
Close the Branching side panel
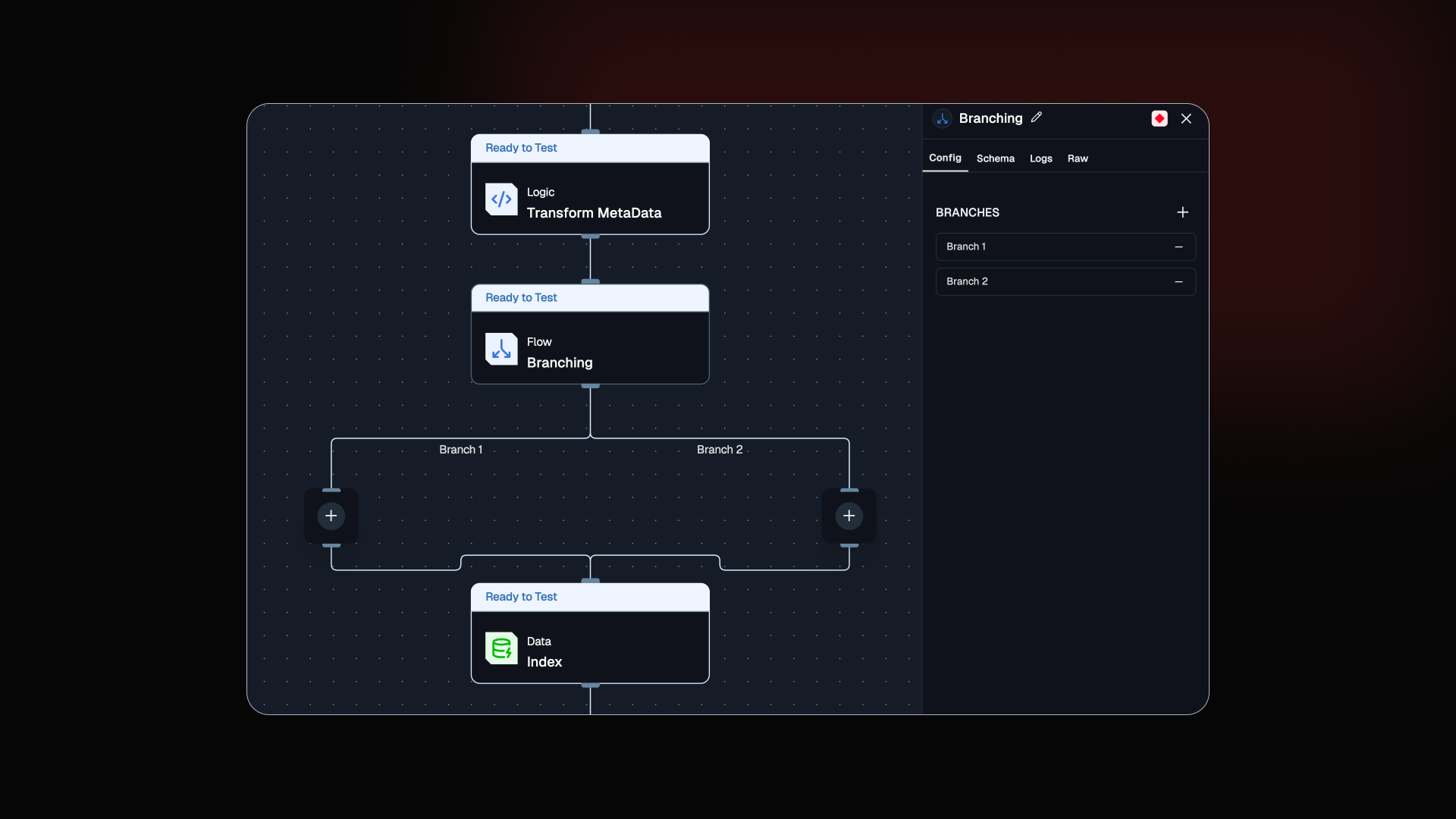point(1187,118)
